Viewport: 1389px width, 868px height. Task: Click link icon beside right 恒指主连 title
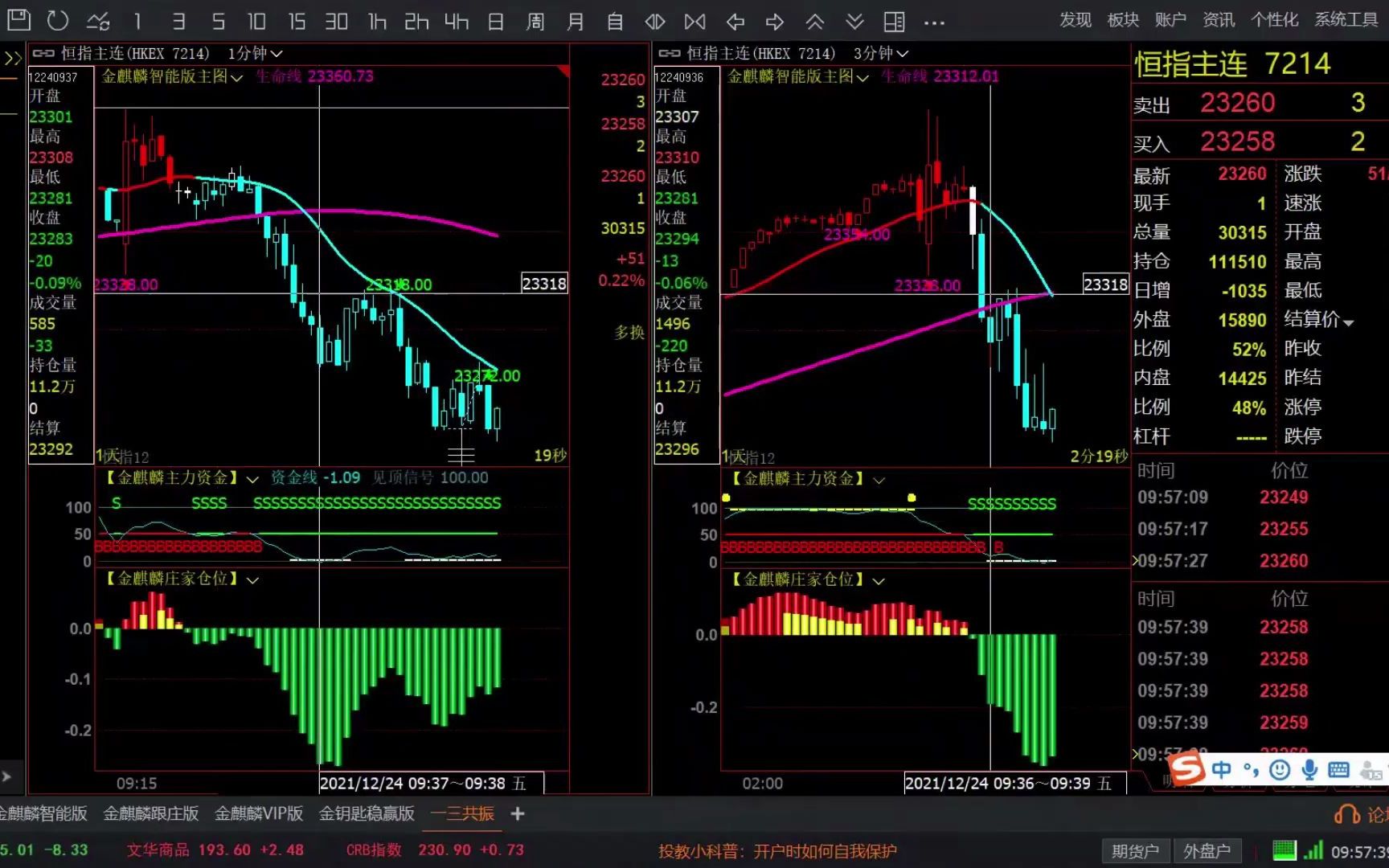(x=669, y=54)
